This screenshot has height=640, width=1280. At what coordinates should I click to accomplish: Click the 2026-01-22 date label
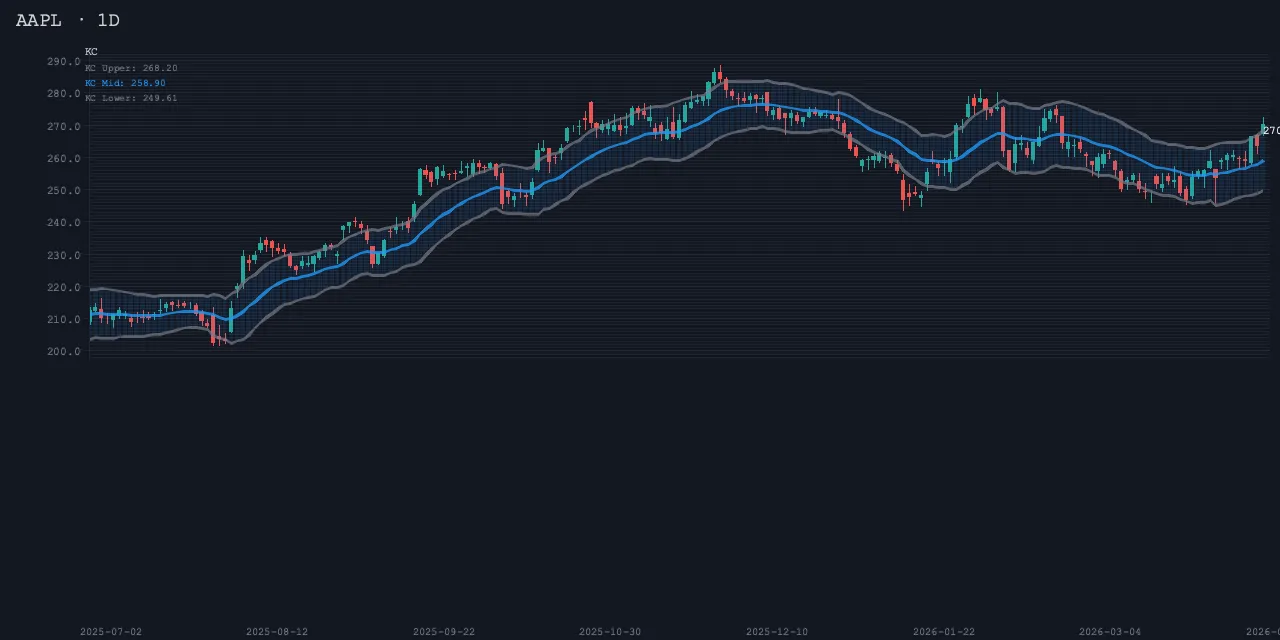pos(943,632)
